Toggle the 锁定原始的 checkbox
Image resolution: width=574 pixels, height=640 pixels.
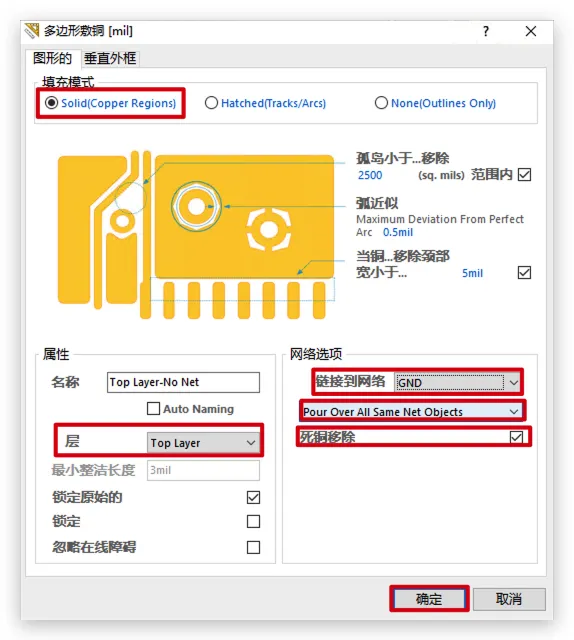click(253, 497)
